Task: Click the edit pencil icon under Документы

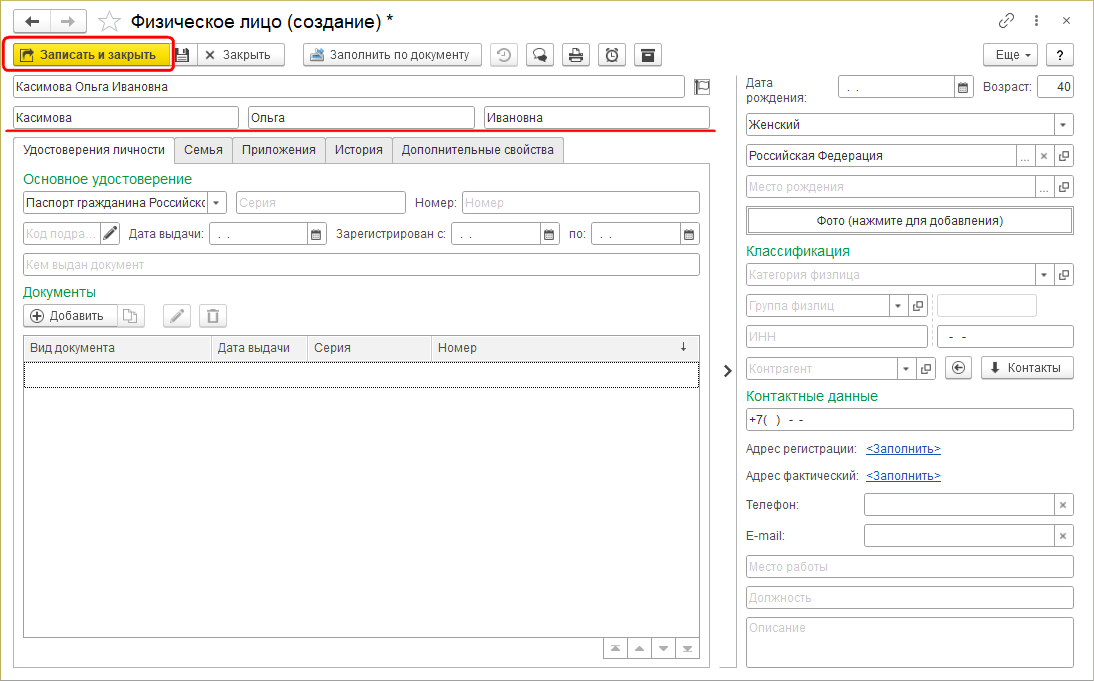Action: [x=177, y=316]
